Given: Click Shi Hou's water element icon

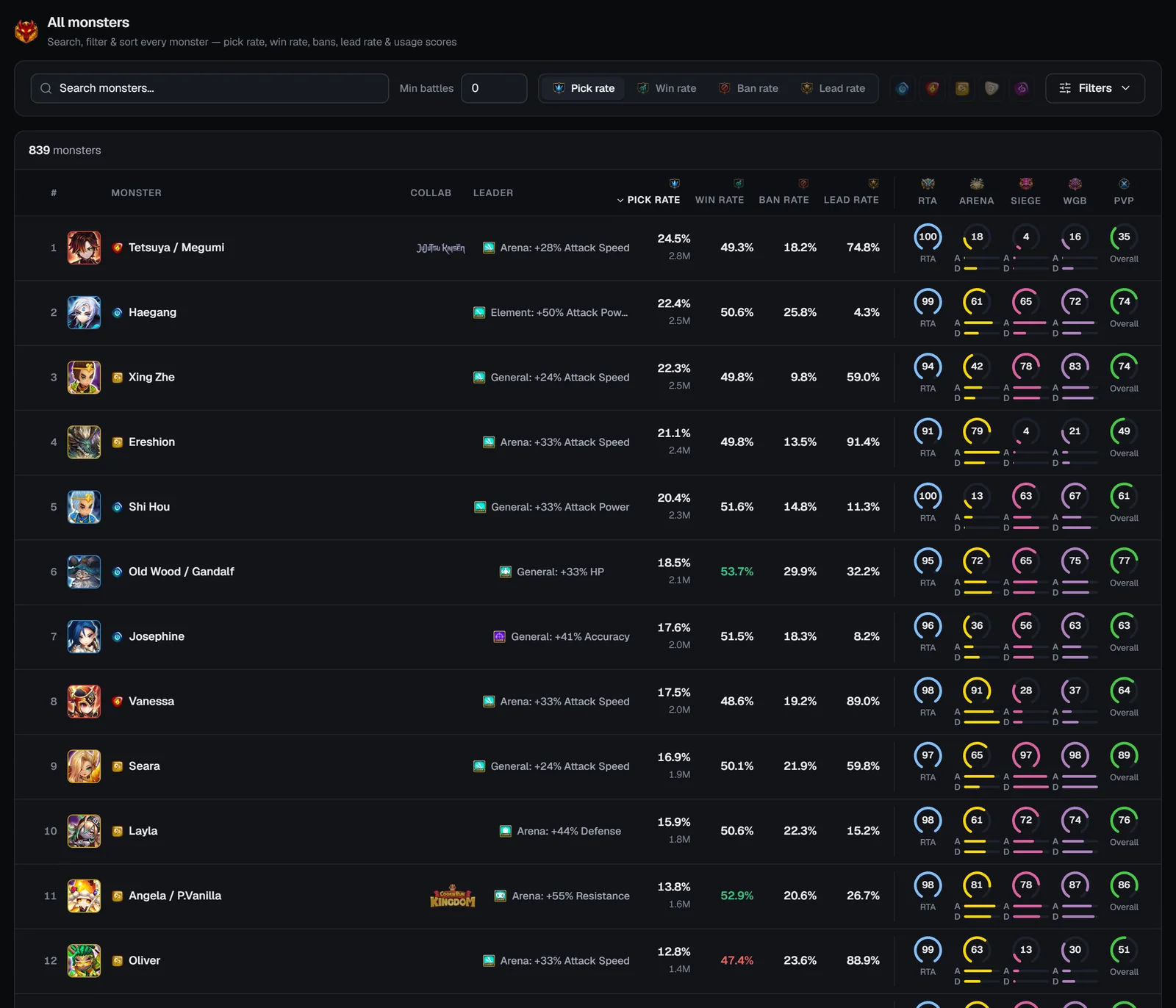Looking at the screenshot, I should click(117, 507).
